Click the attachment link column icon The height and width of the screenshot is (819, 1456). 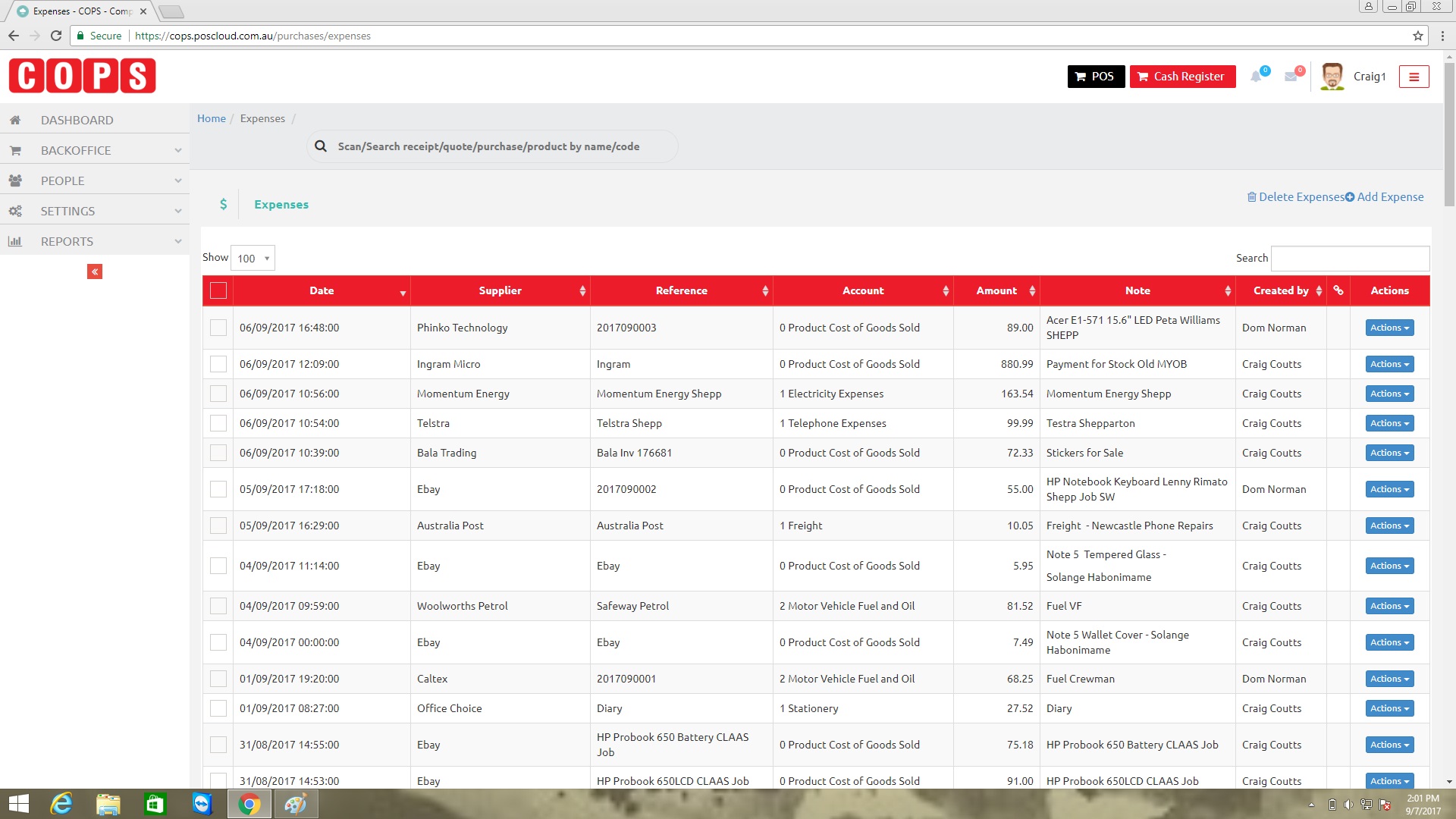click(x=1338, y=290)
